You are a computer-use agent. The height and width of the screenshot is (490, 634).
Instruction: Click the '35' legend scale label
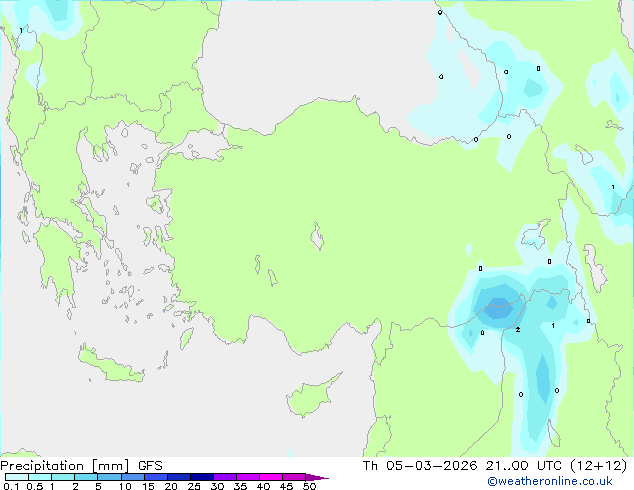pos(240,486)
